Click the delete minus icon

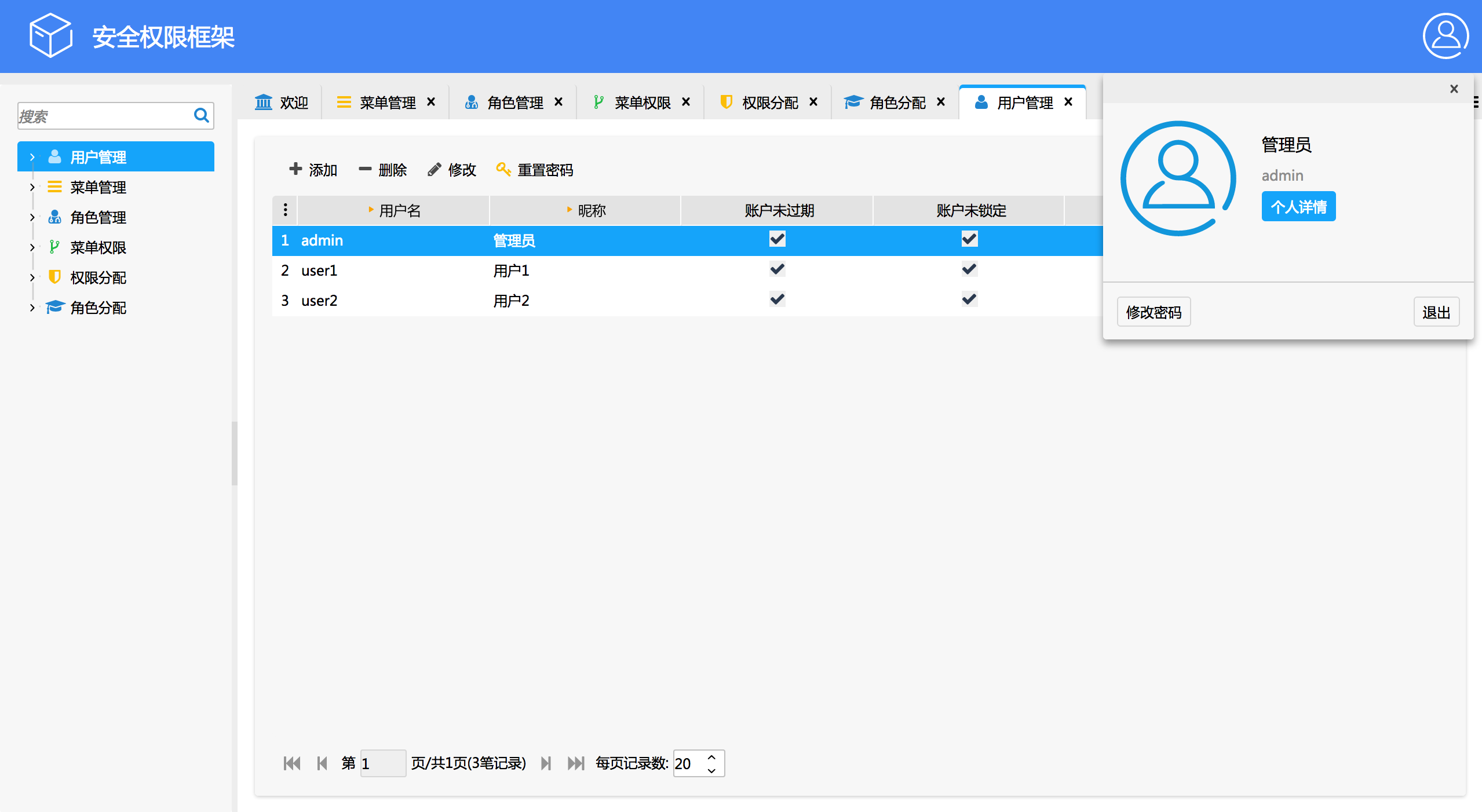click(365, 169)
